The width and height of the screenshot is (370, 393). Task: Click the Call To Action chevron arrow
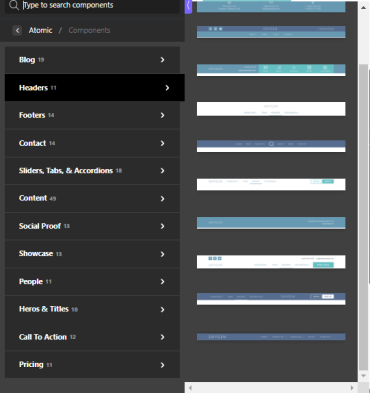coord(162,337)
